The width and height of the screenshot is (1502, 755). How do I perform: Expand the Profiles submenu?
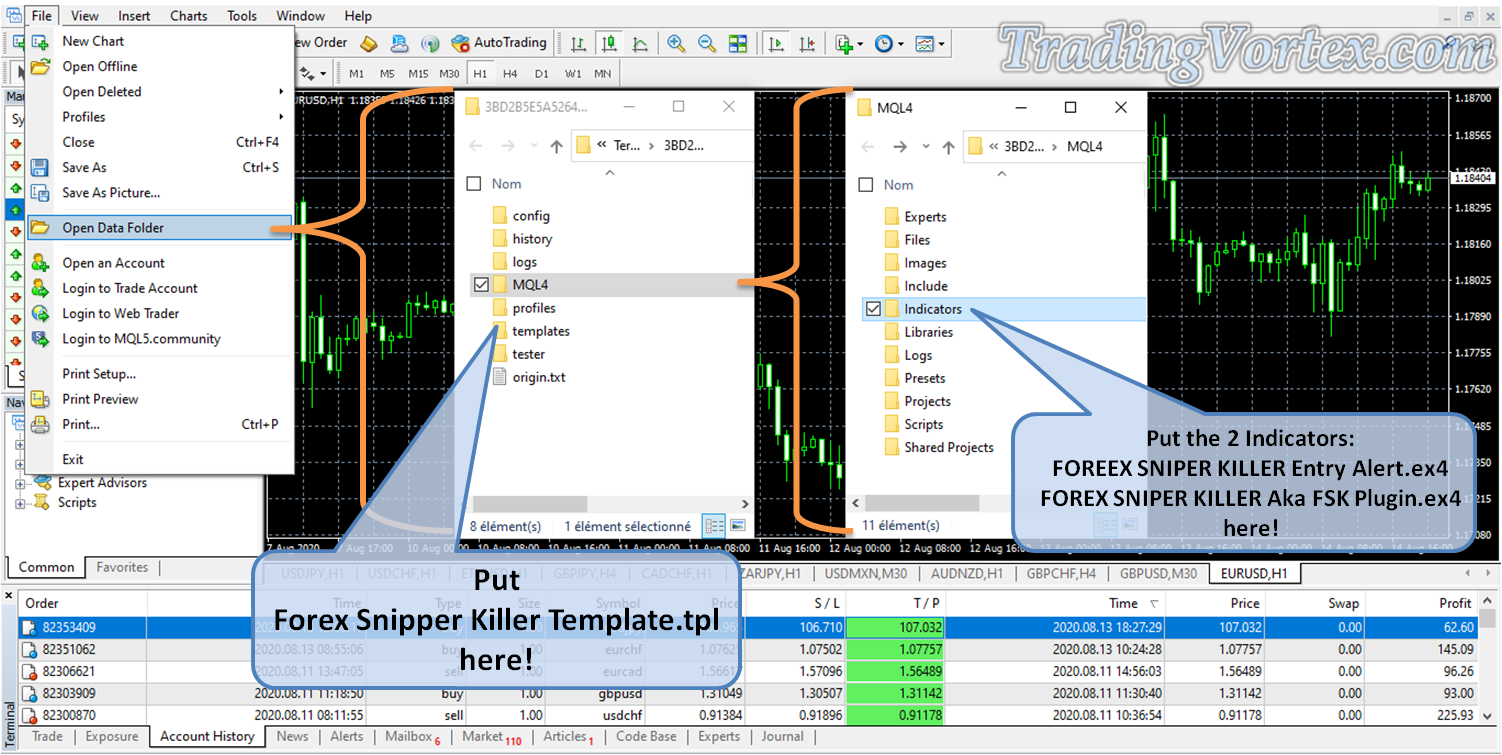(x=159, y=117)
